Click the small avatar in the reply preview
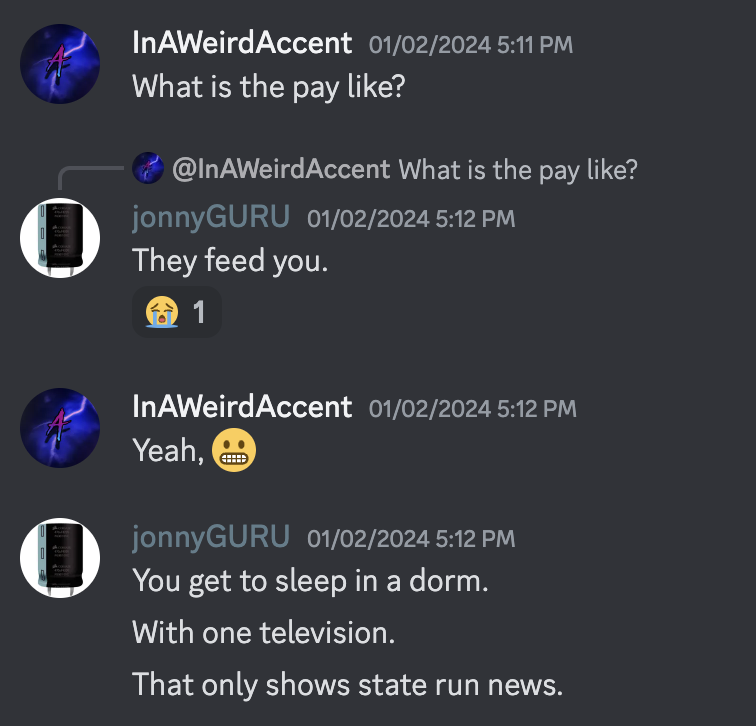 click(x=148, y=168)
